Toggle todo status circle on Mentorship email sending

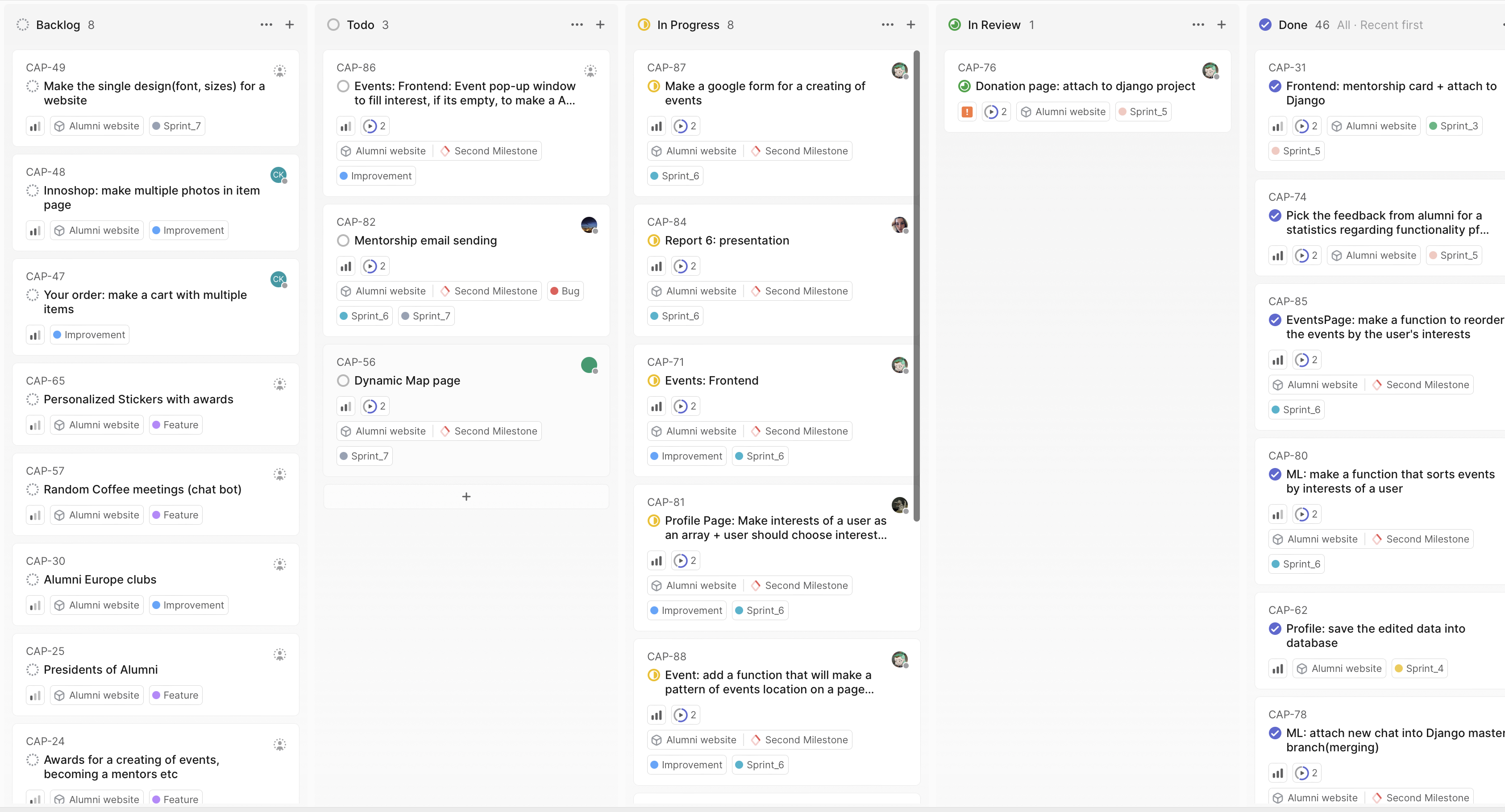[x=344, y=240]
